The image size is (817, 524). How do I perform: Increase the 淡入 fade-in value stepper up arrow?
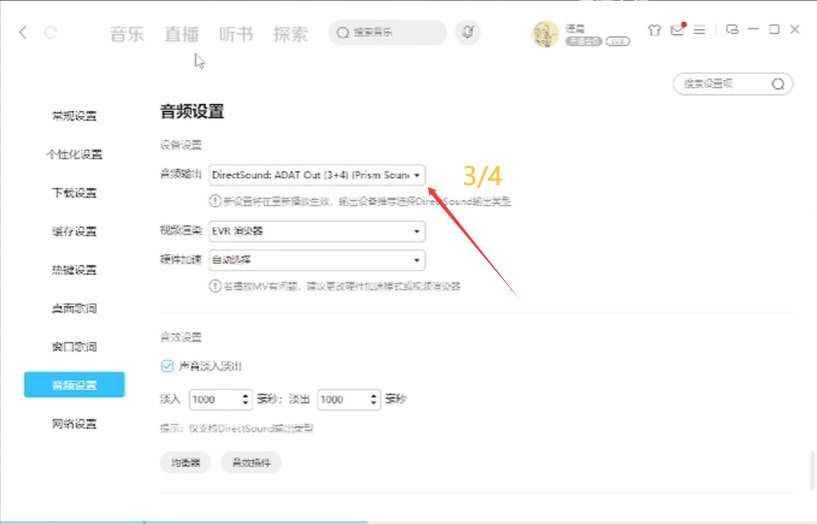pos(245,395)
